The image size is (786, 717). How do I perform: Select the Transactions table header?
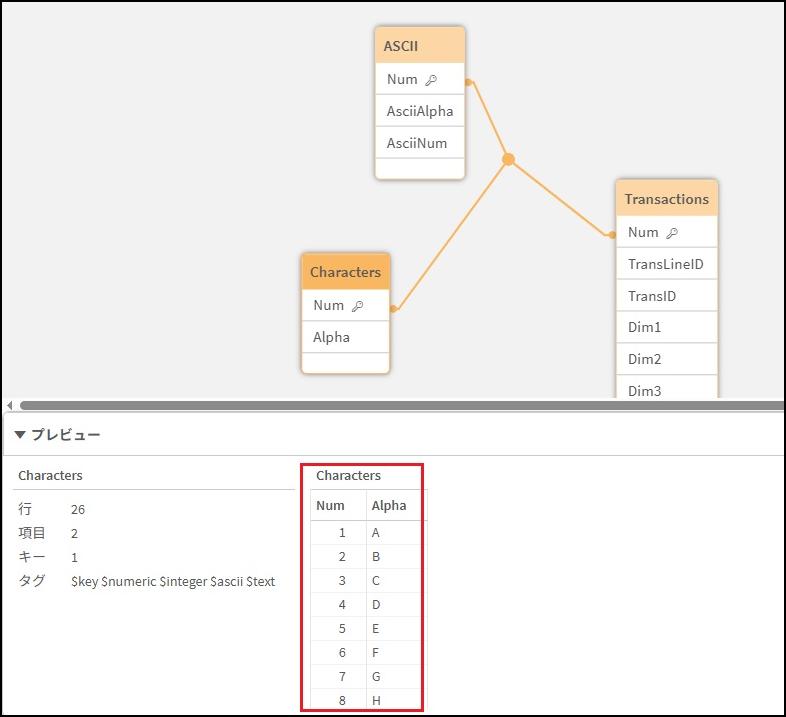click(666, 199)
